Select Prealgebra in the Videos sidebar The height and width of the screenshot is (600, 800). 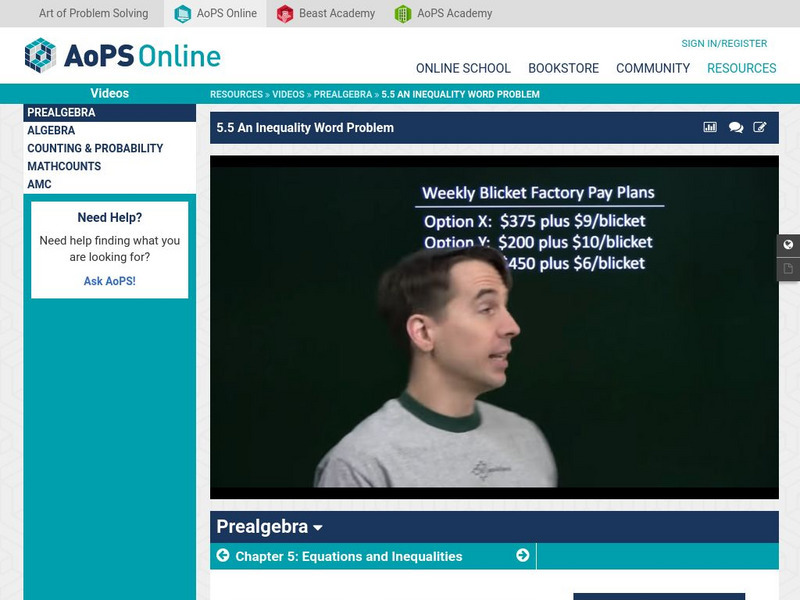coord(110,112)
